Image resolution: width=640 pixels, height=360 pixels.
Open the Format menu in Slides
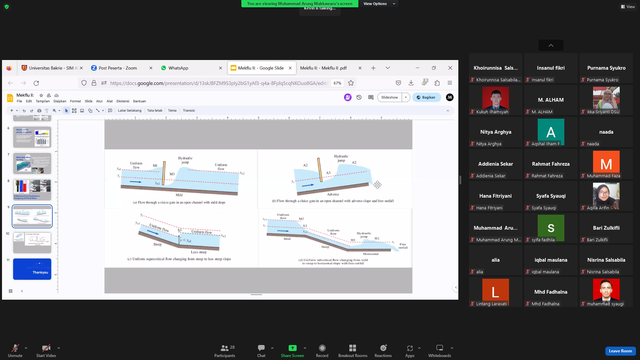76,101
